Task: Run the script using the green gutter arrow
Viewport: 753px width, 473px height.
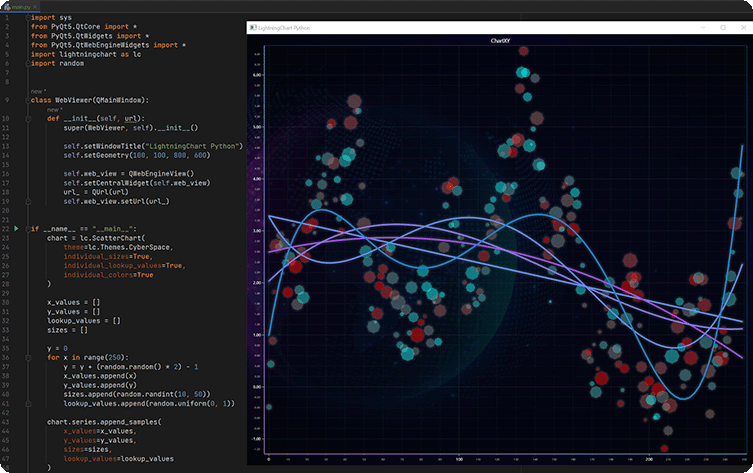Action: (15, 229)
